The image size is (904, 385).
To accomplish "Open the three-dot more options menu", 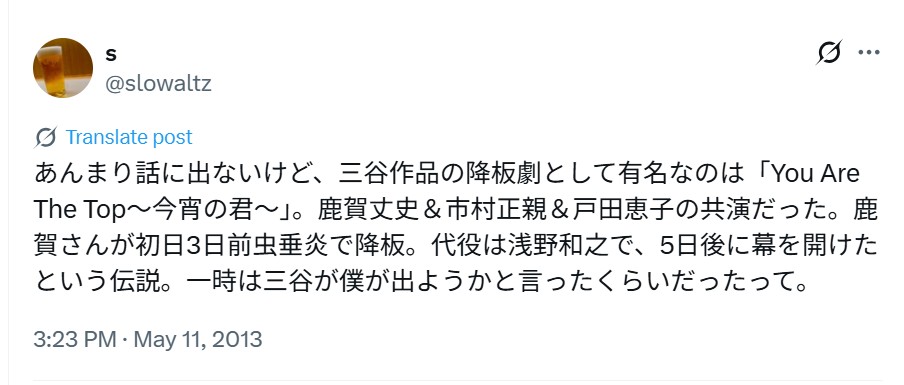I will click(869, 52).
